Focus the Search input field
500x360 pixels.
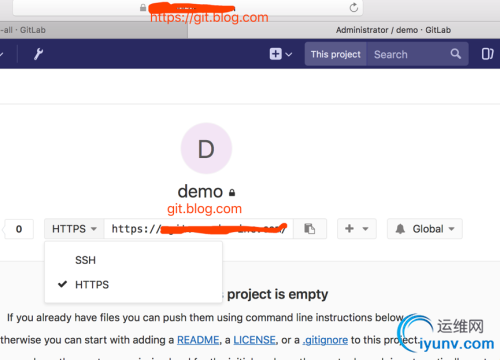click(x=408, y=54)
